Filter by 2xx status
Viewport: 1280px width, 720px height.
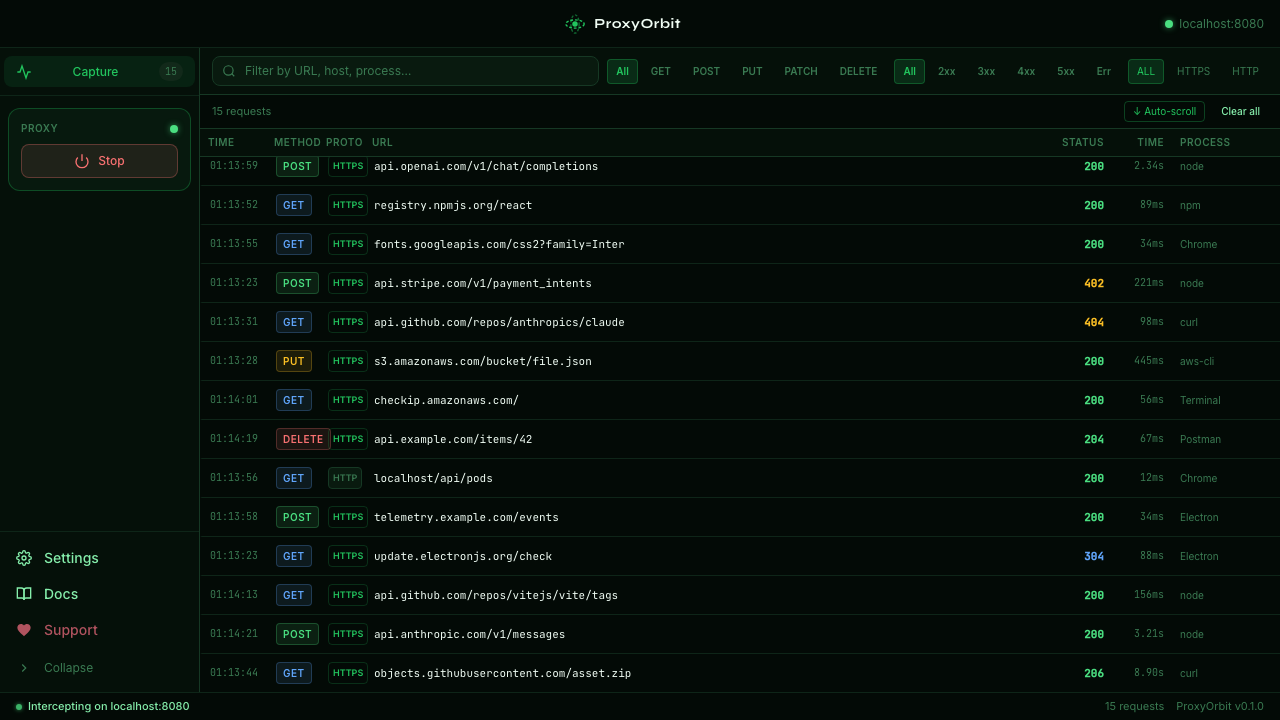click(947, 71)
